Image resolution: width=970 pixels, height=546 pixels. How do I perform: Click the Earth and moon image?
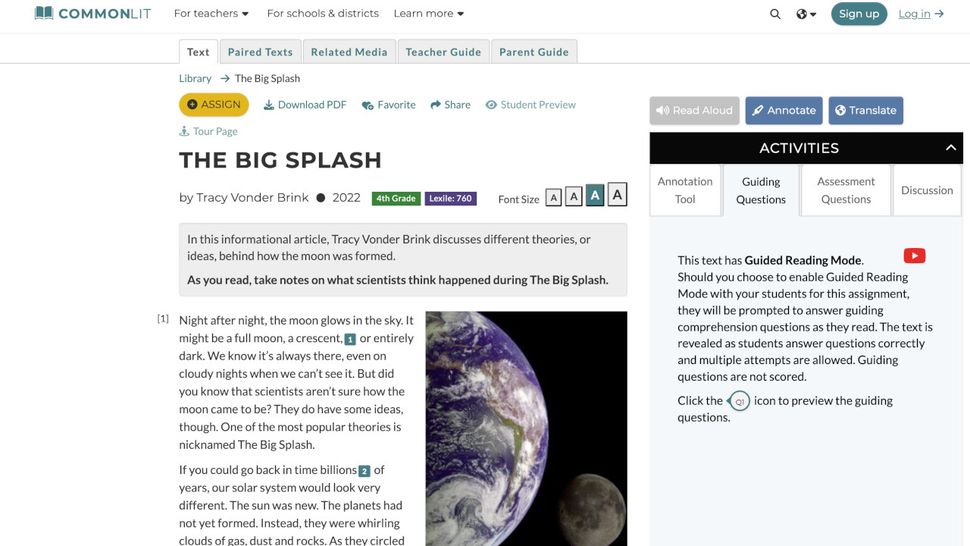[x=526, y=429]
